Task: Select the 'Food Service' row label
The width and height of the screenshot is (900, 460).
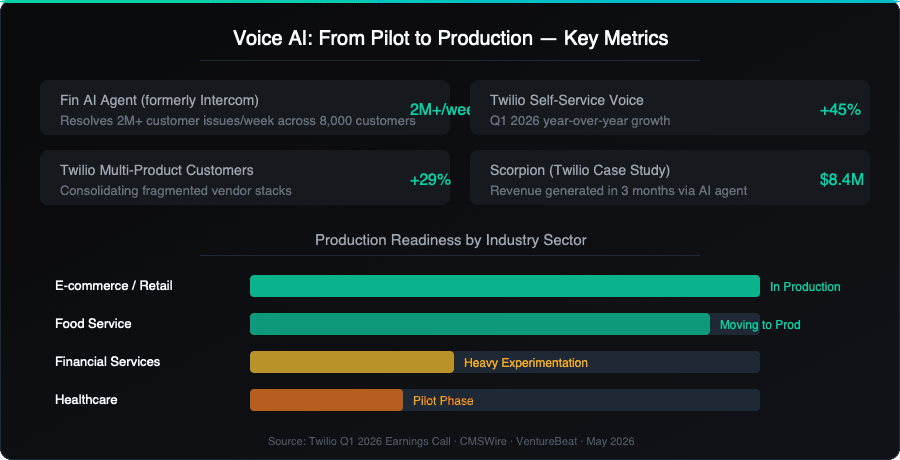Action: (93, 323)
